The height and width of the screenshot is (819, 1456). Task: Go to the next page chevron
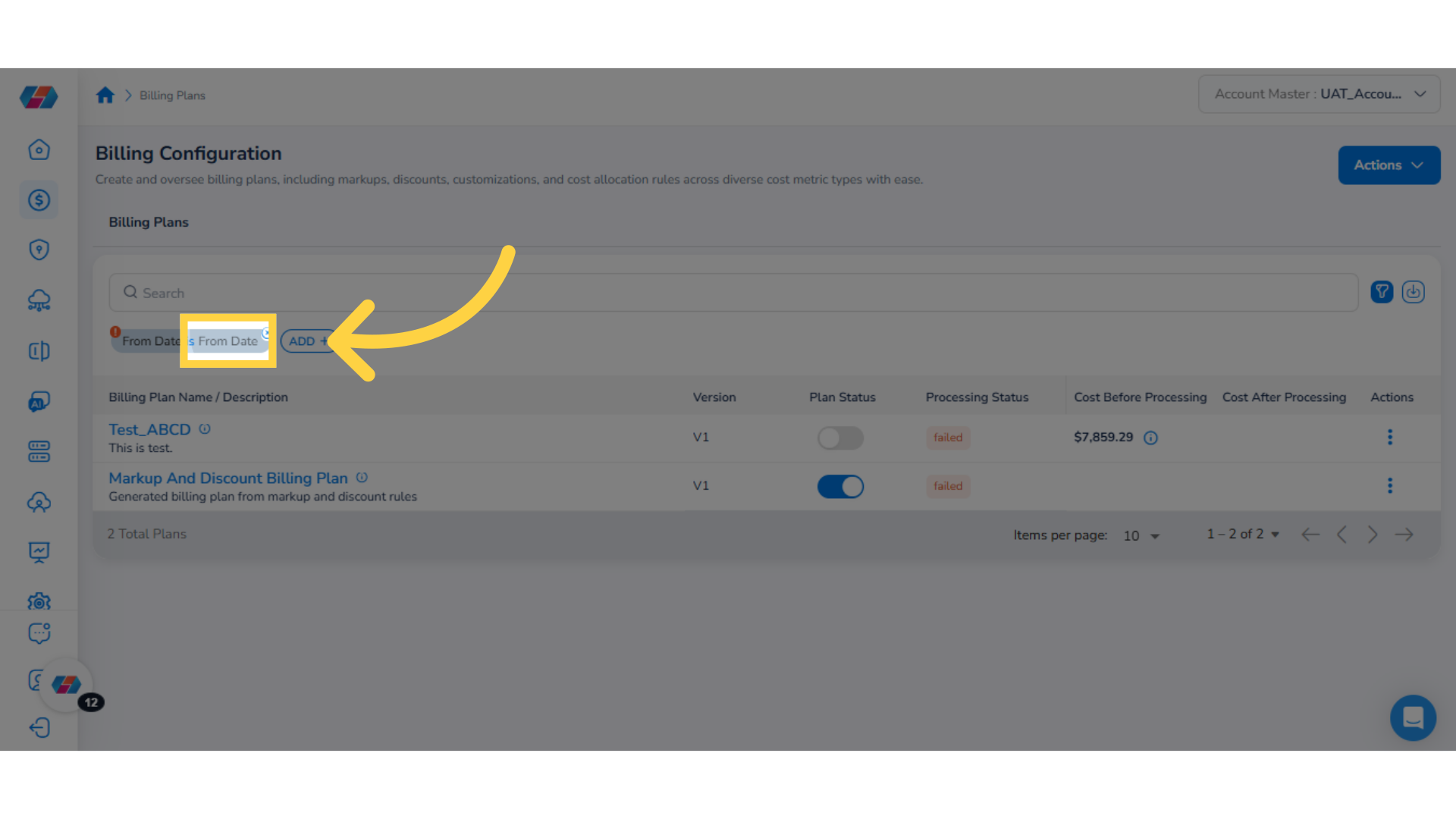point(1373,535)
